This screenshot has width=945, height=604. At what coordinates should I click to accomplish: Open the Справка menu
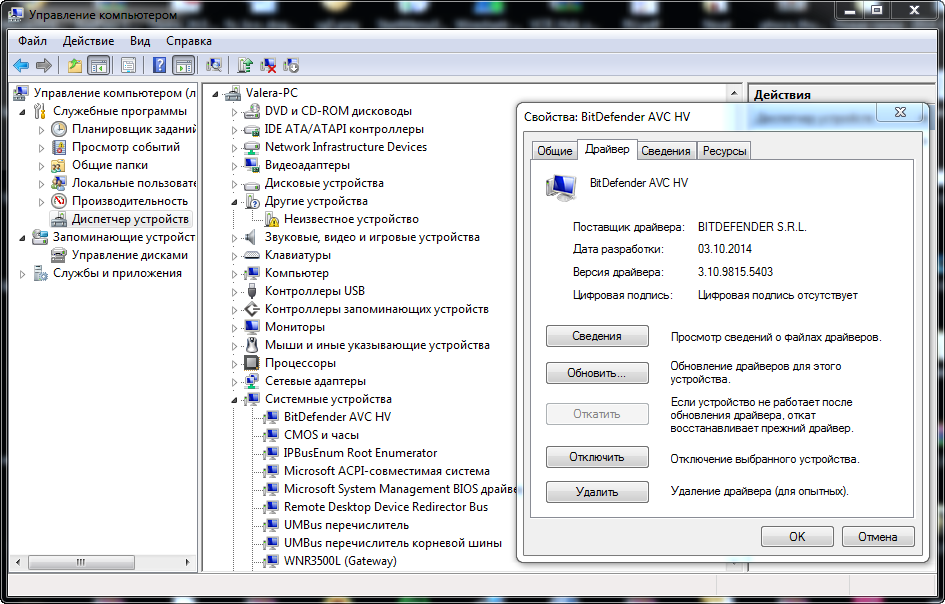(x=189, y=41)
